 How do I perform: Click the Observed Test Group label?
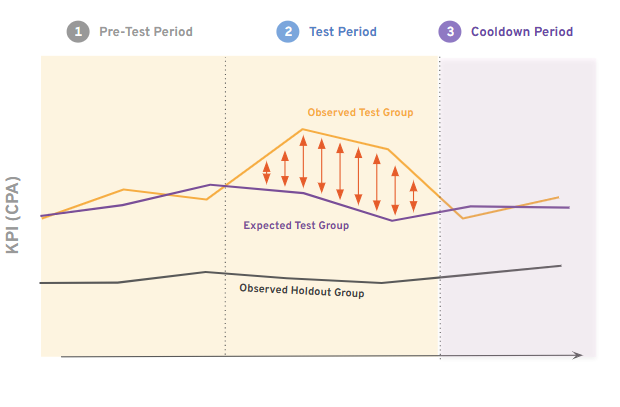click(360, 113)
